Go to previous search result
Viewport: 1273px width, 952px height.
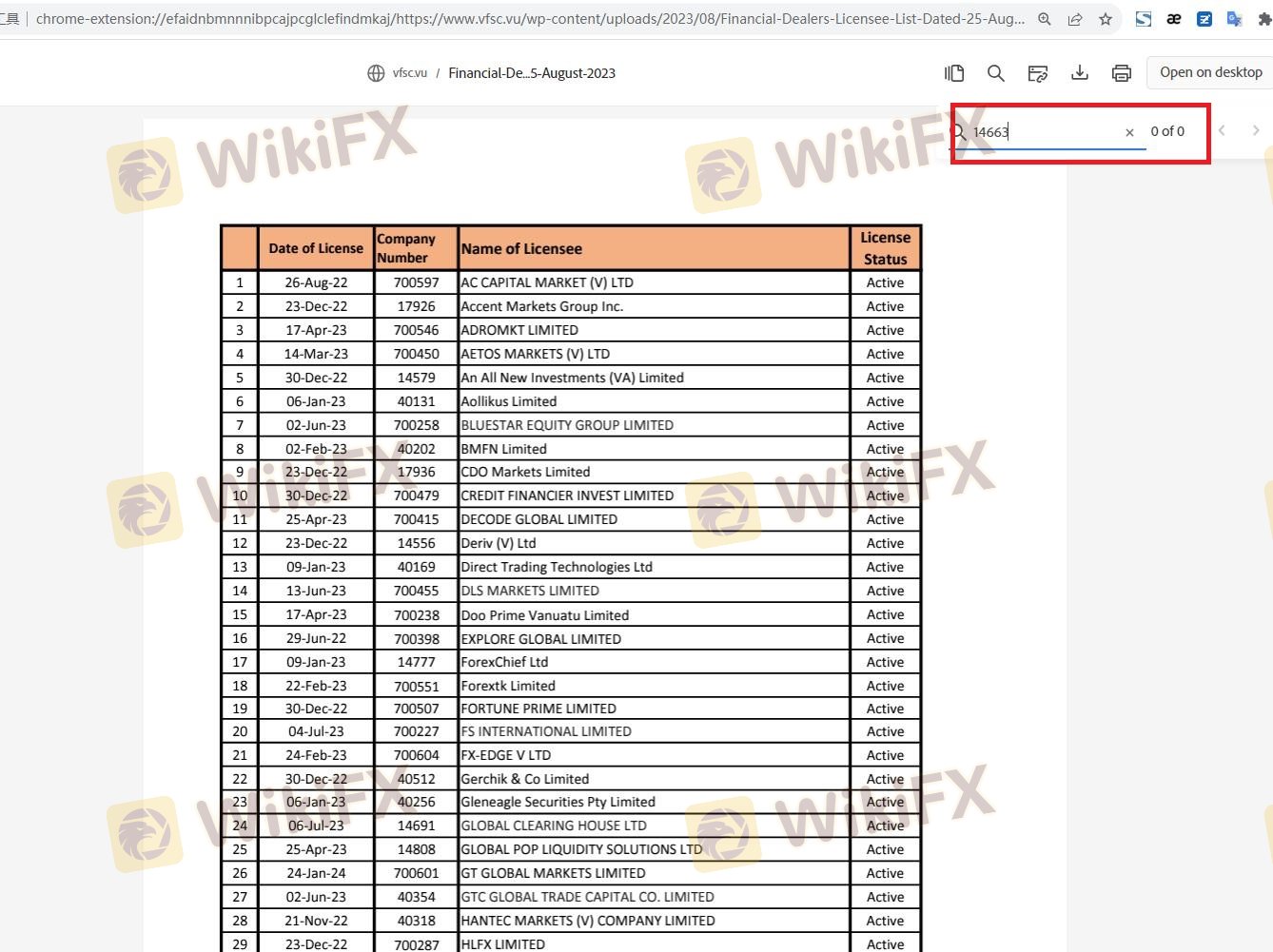click(x=1223, y=131)
